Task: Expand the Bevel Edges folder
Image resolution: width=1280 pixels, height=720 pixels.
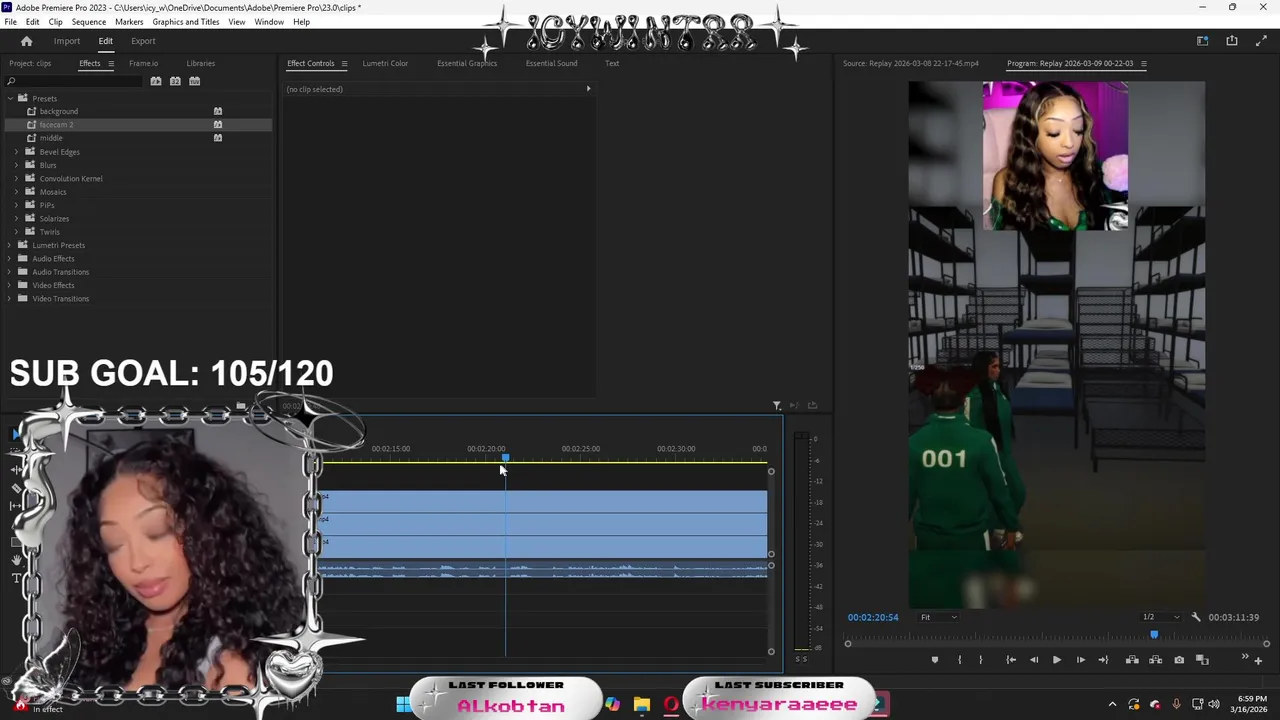Action: pyautogui.click(x=16, y=152)
